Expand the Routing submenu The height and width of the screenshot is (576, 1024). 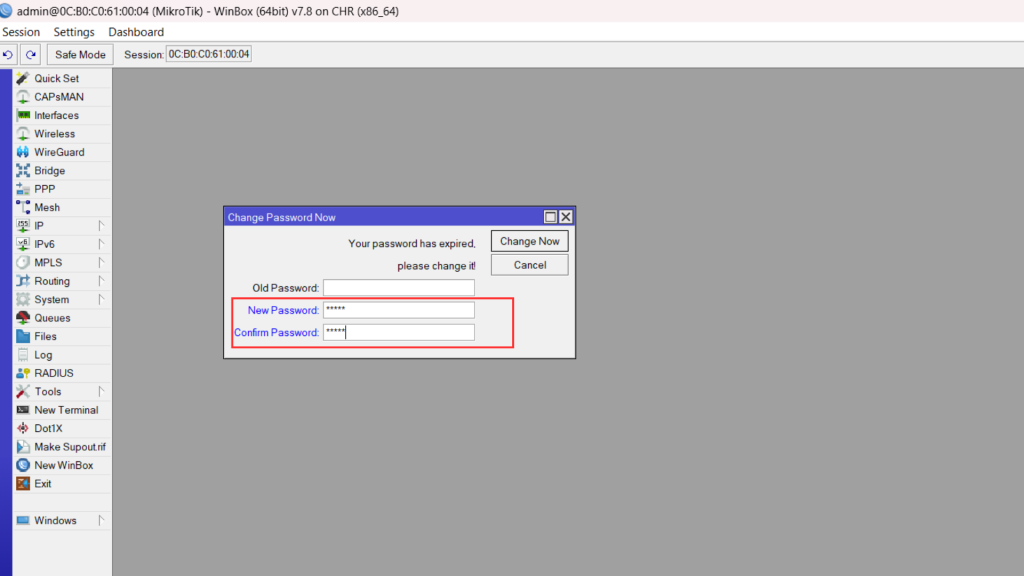tap(101, 281)
